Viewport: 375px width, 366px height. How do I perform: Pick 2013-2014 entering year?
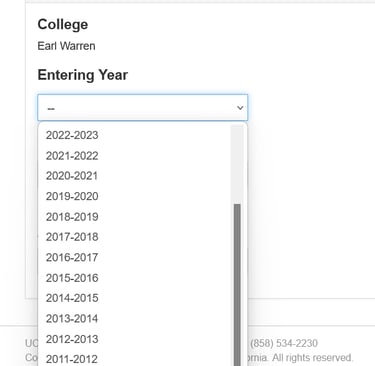click(135, 318)
